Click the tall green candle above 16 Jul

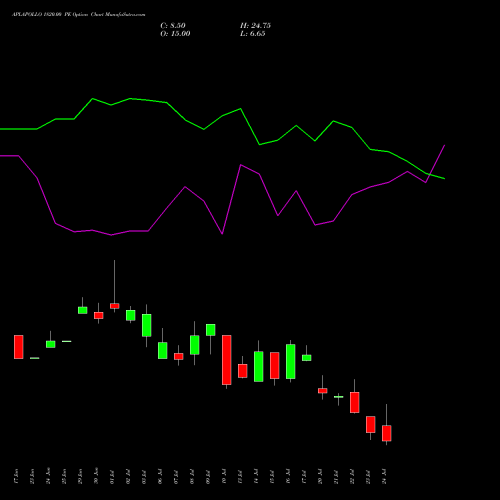point(291,361)
